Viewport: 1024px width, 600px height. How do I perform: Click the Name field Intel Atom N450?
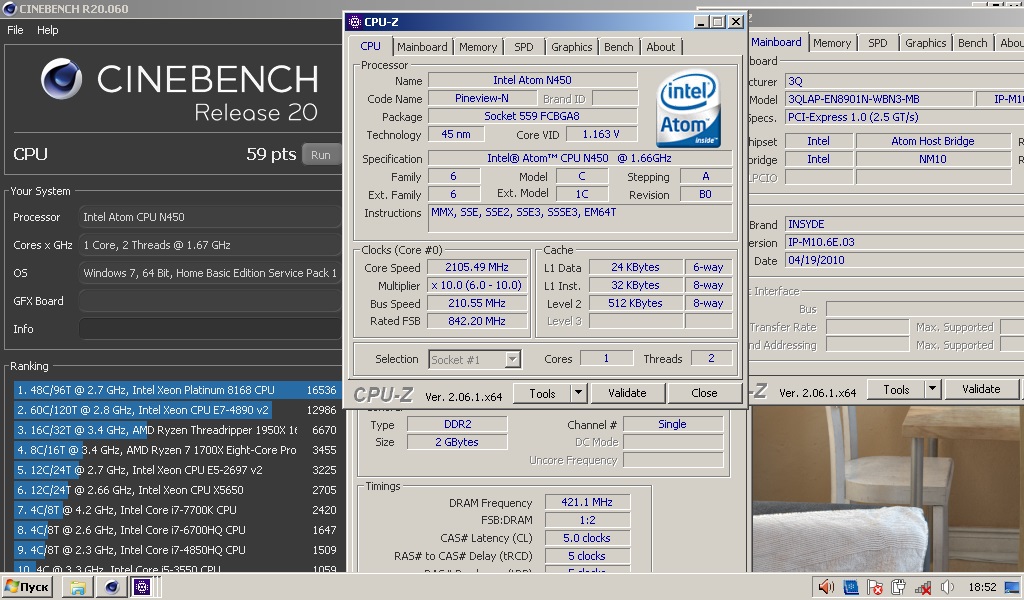(x=532, y=80)
